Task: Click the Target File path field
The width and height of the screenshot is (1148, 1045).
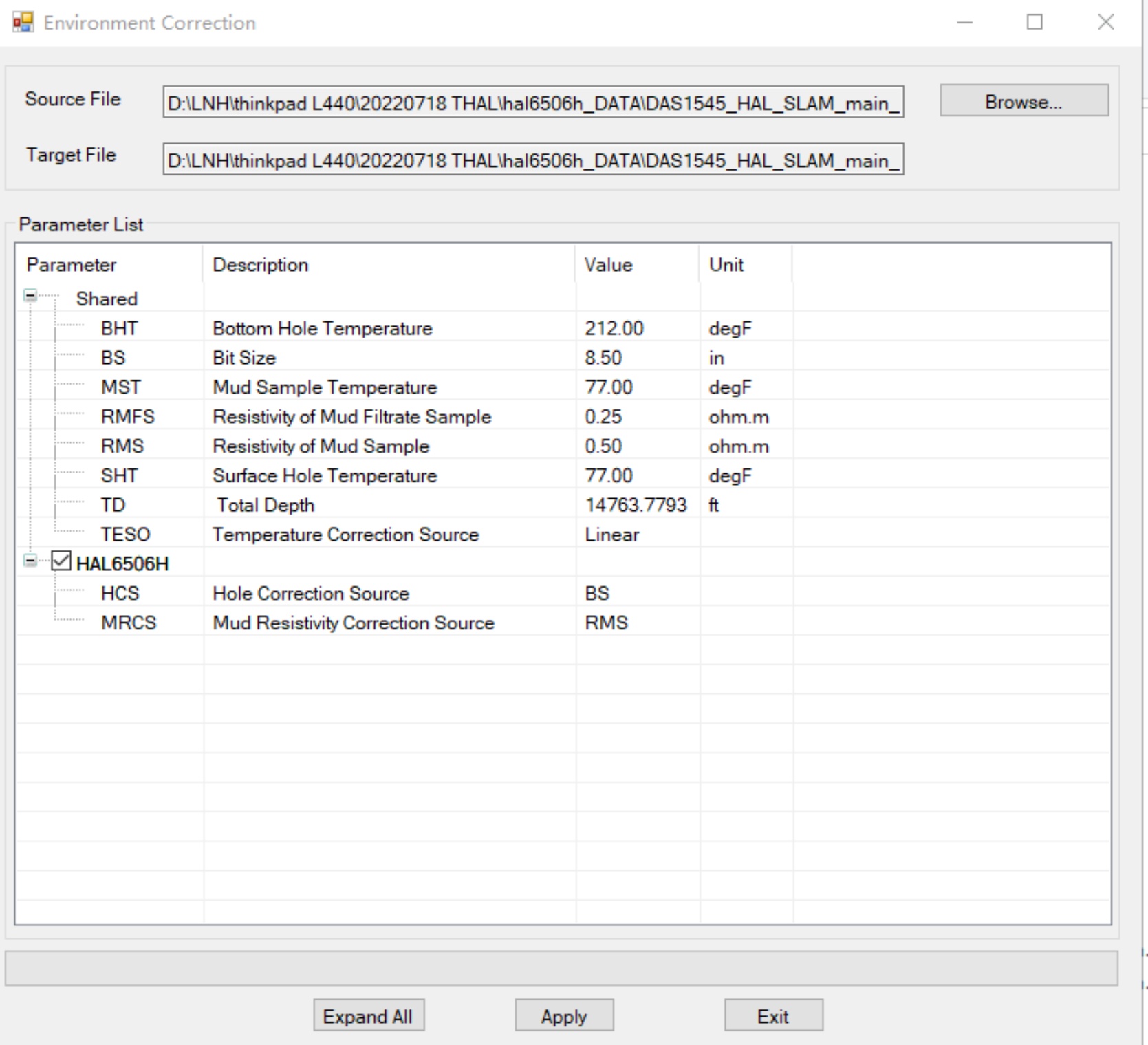Action: [x=532, y=160]
